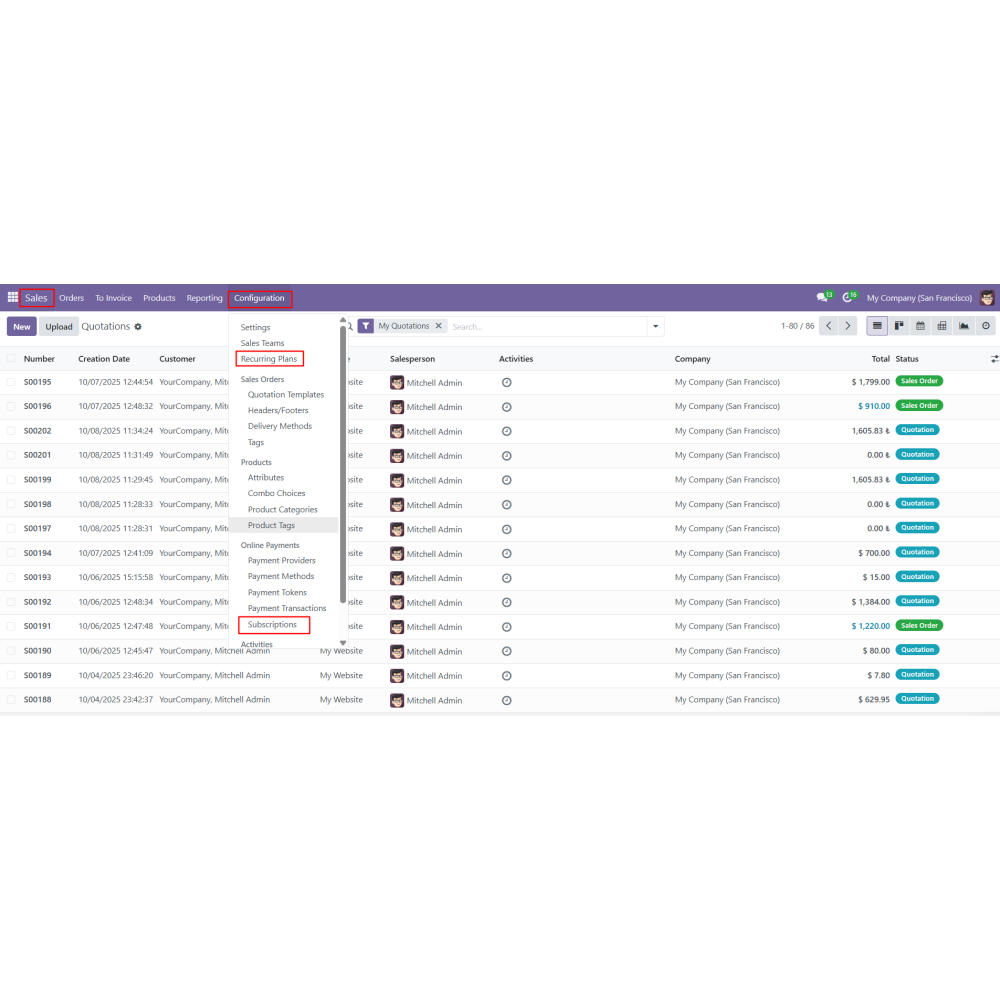
Task: Open the chat messages notification icon
Action: tap(822, 298)
